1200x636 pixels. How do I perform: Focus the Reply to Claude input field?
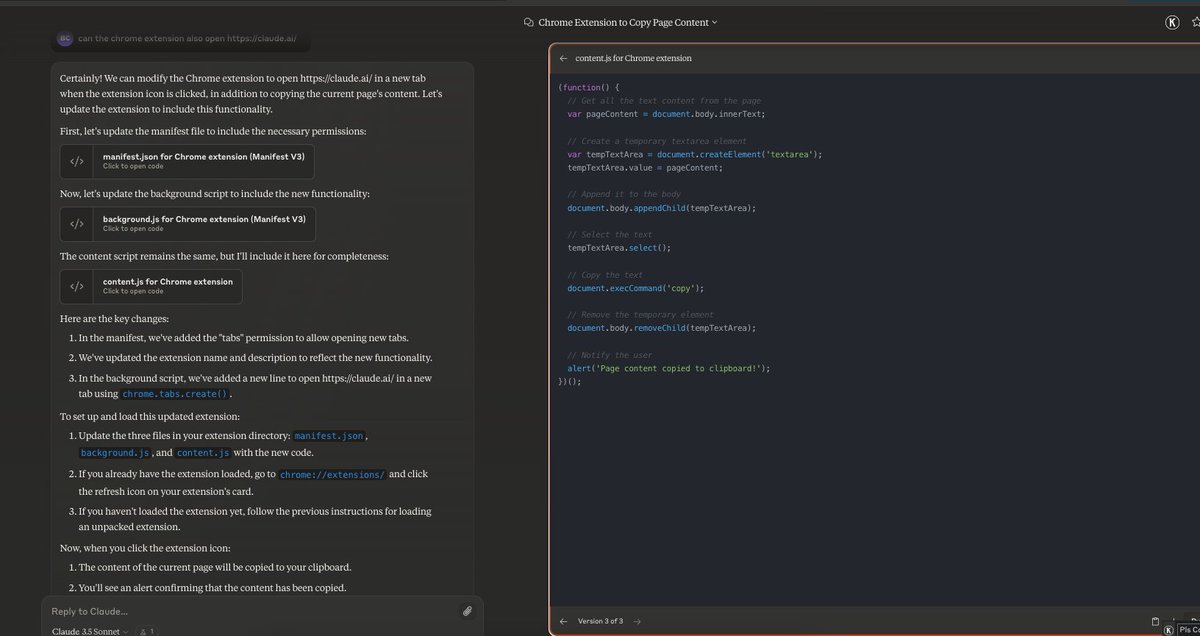coord(250,611)
